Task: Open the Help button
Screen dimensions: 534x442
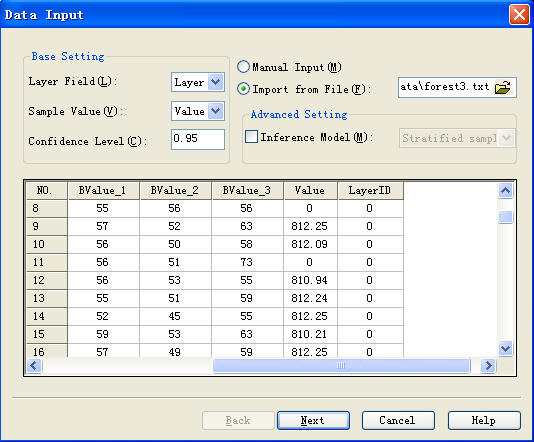Action: coord(484,421)
